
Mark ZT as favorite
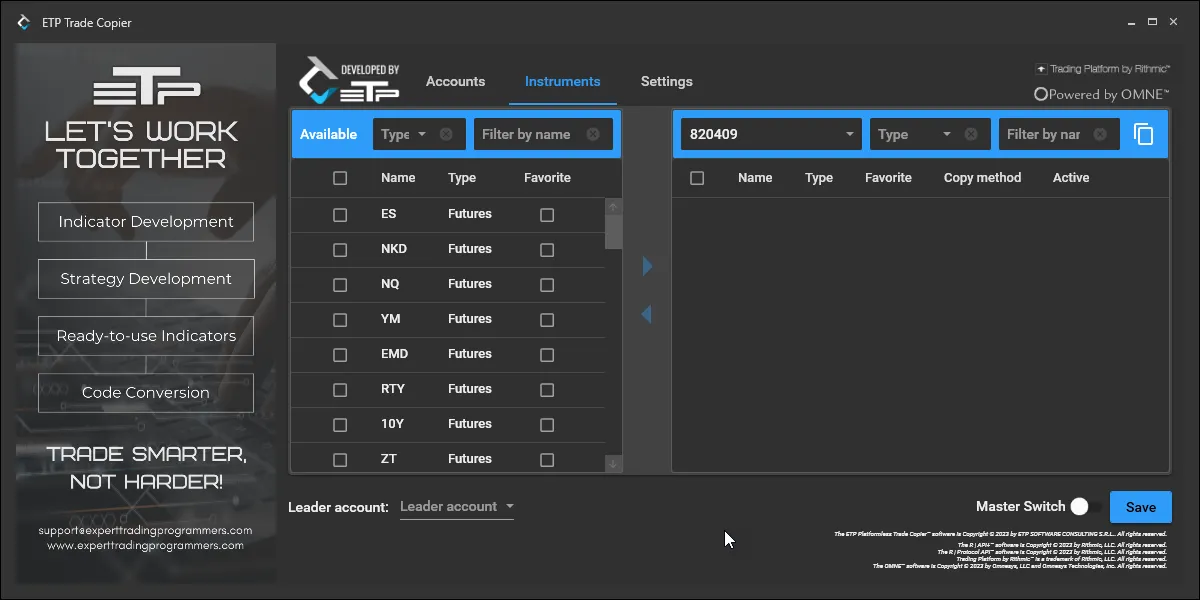547,459
